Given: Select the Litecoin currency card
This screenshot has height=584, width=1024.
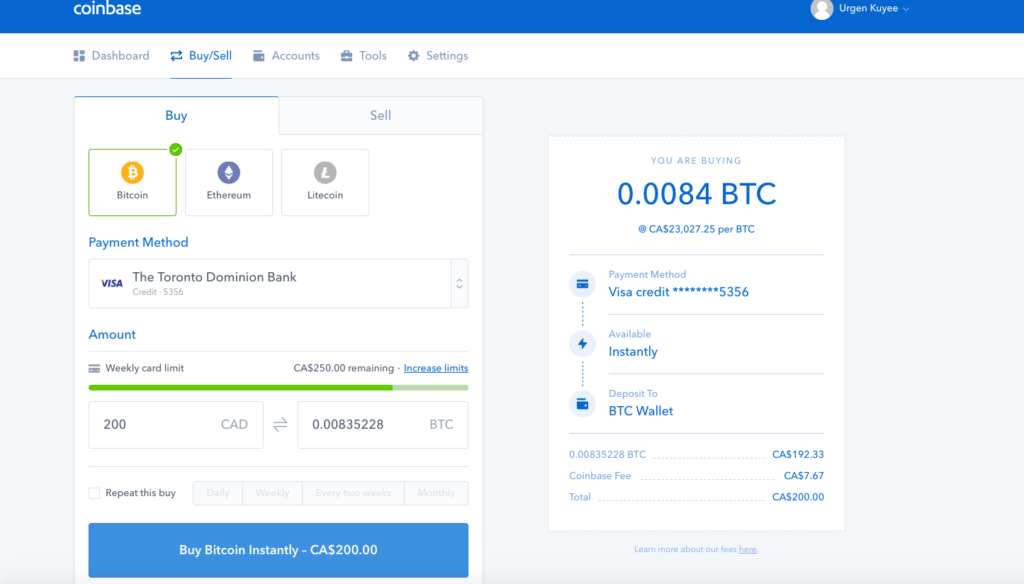Looking at the screenshot, I should click(325, 182).
